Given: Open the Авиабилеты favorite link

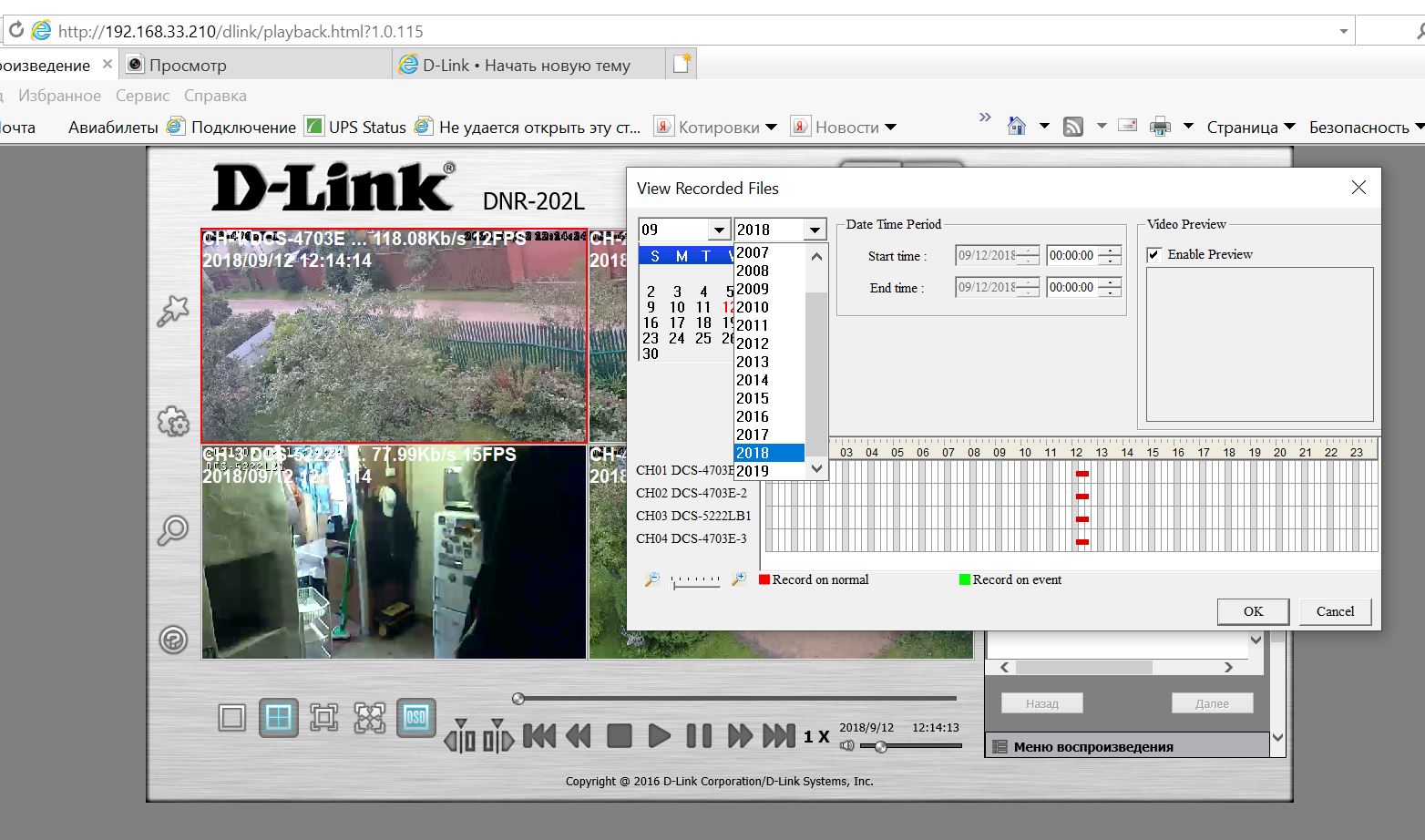Looking at the screenshot, I should coord(113,128).
